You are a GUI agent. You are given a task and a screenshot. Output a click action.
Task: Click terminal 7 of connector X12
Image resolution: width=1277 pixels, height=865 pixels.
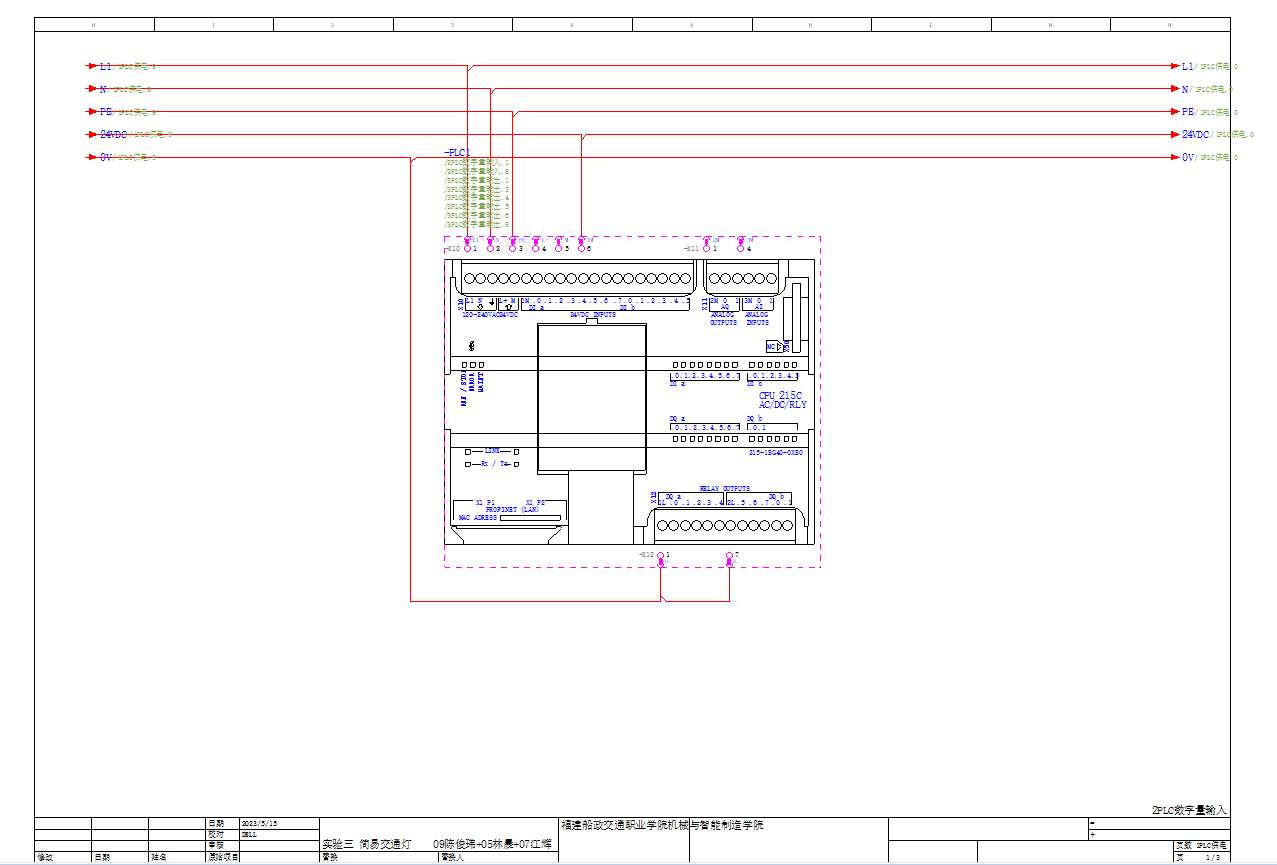point(729,555)
